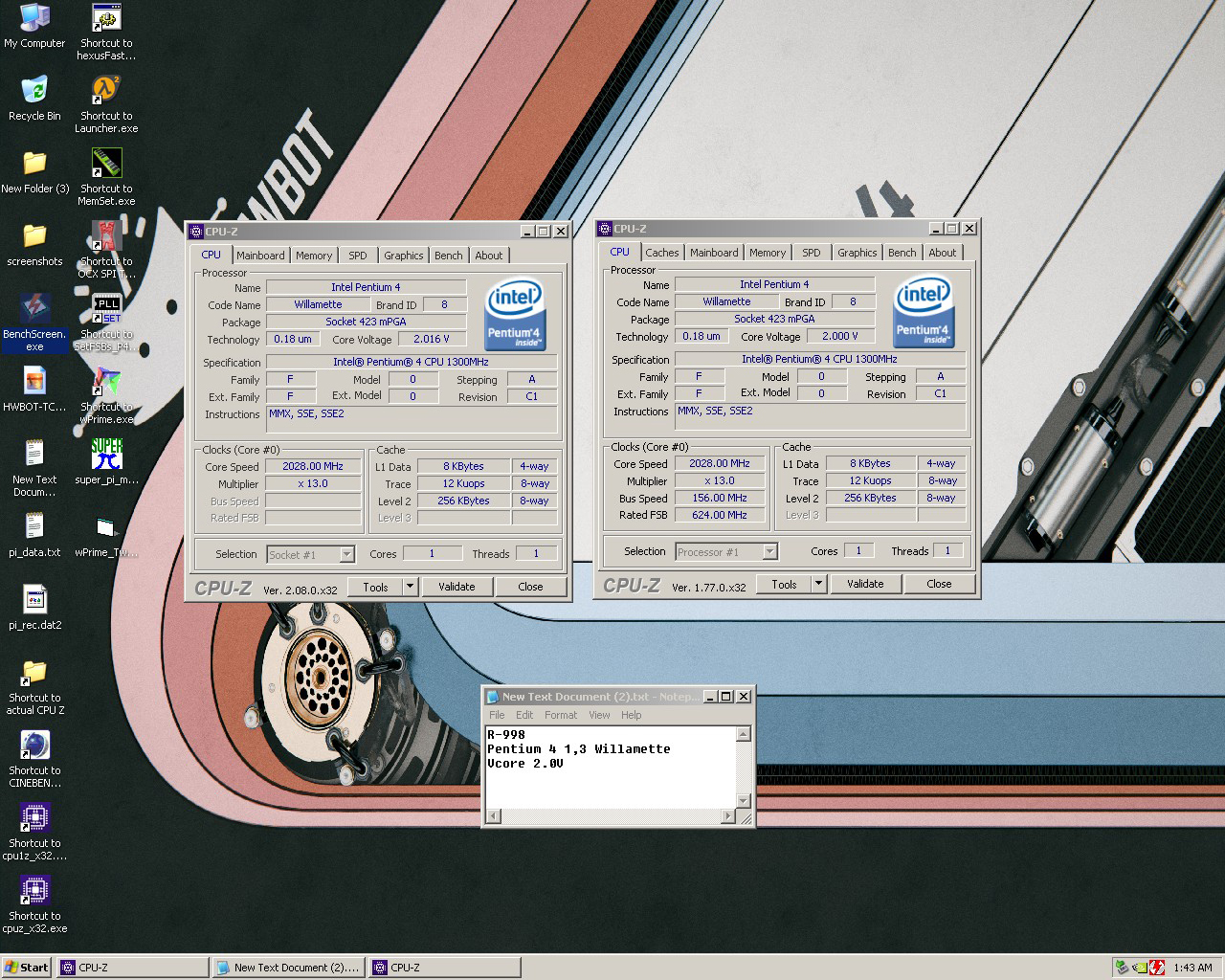
Task: Open View menu in Notepad
Action: pos(599,715)
